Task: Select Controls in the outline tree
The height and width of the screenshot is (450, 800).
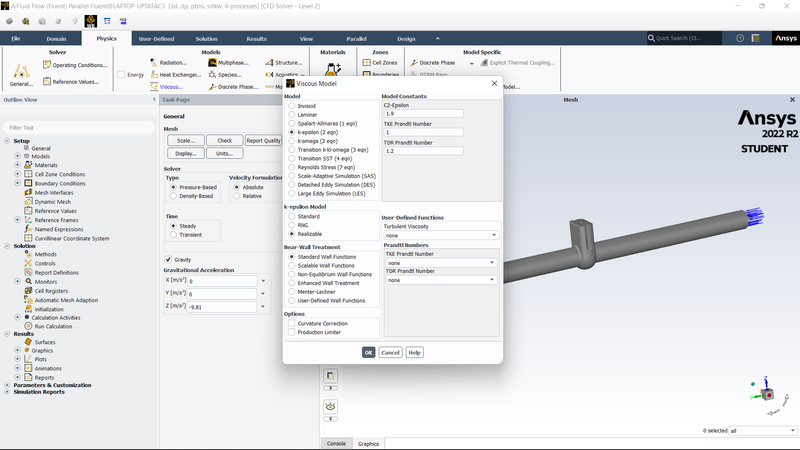Action: coord(45,263)
